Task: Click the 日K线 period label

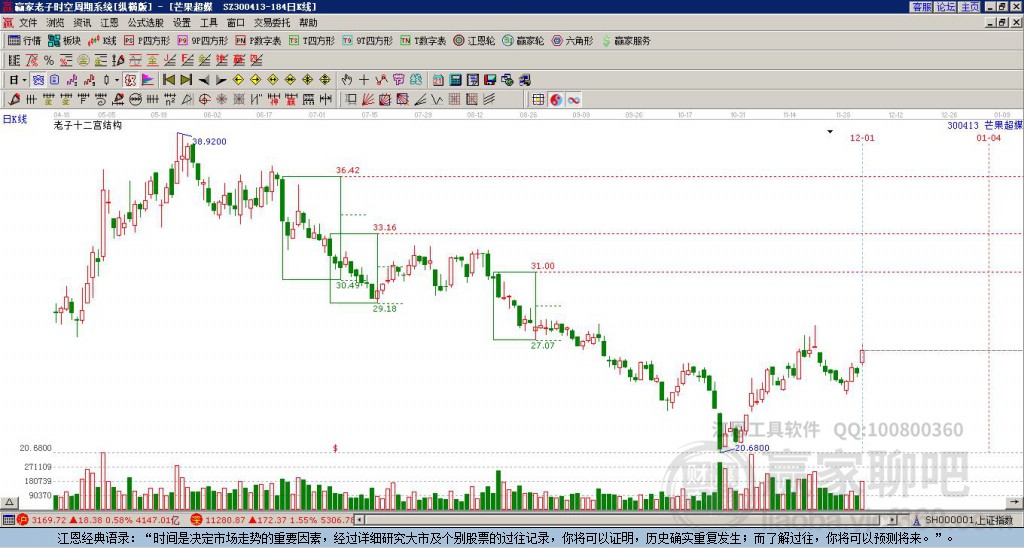Action: [14, 119]
